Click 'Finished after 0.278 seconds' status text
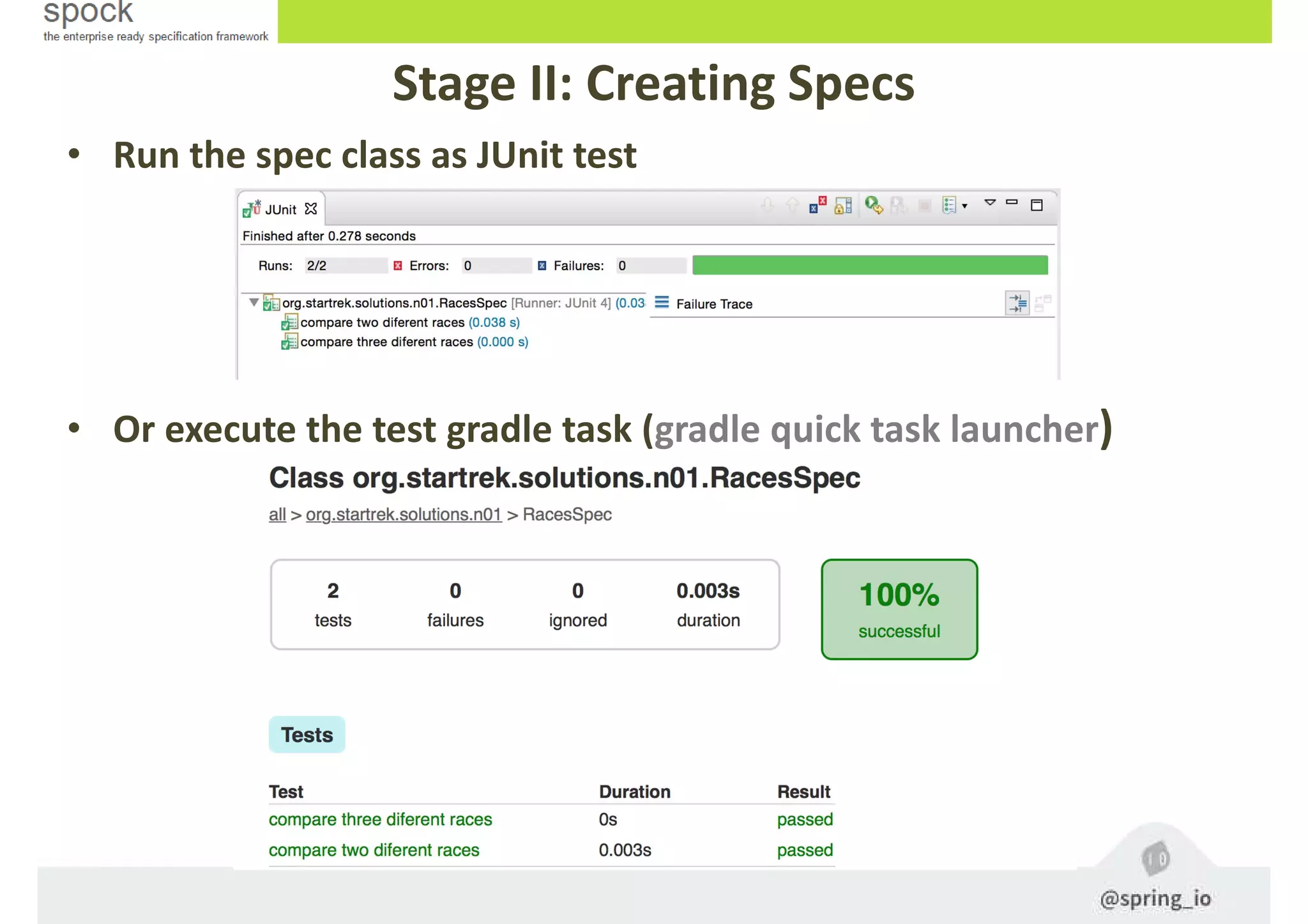Viewport: 1308px width, 924px height. (x=329, y=236)
